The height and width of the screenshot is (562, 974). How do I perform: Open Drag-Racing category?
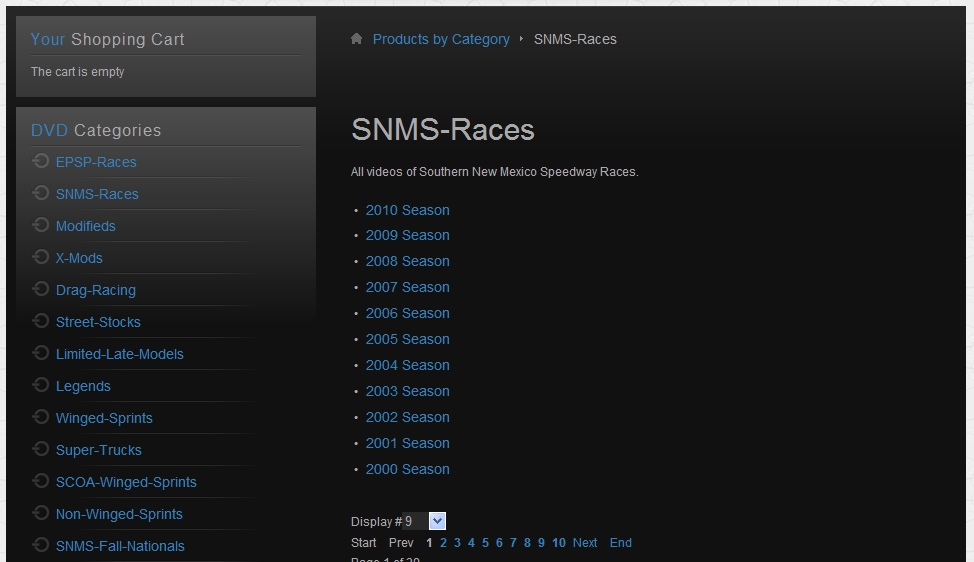(x=96, y=290)
